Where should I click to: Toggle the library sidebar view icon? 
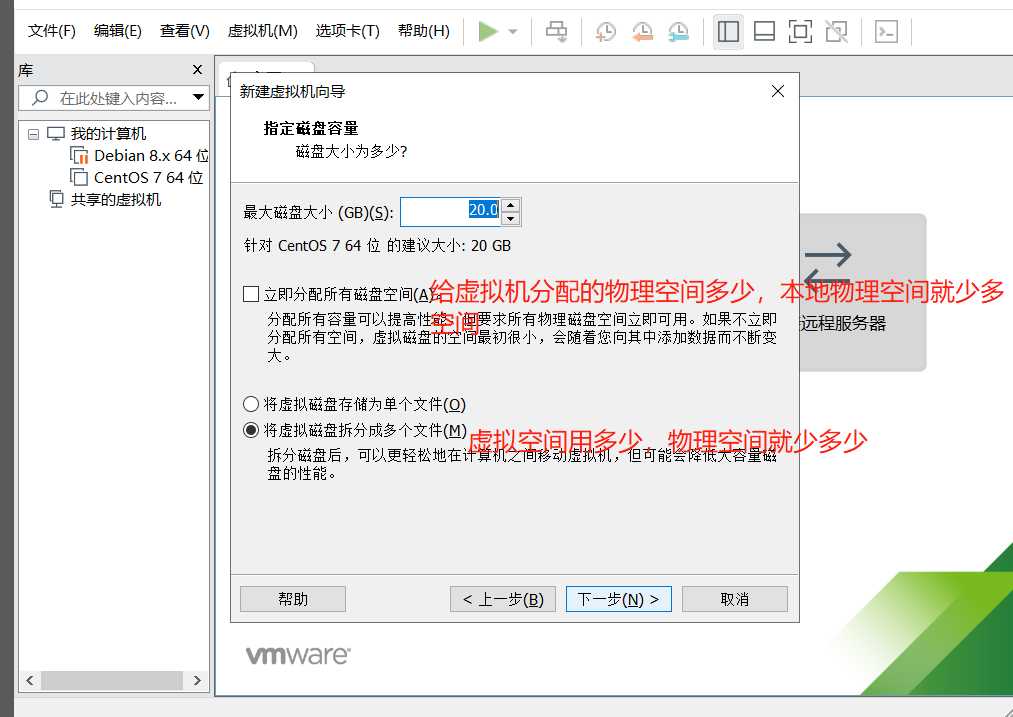coord(728,31)
